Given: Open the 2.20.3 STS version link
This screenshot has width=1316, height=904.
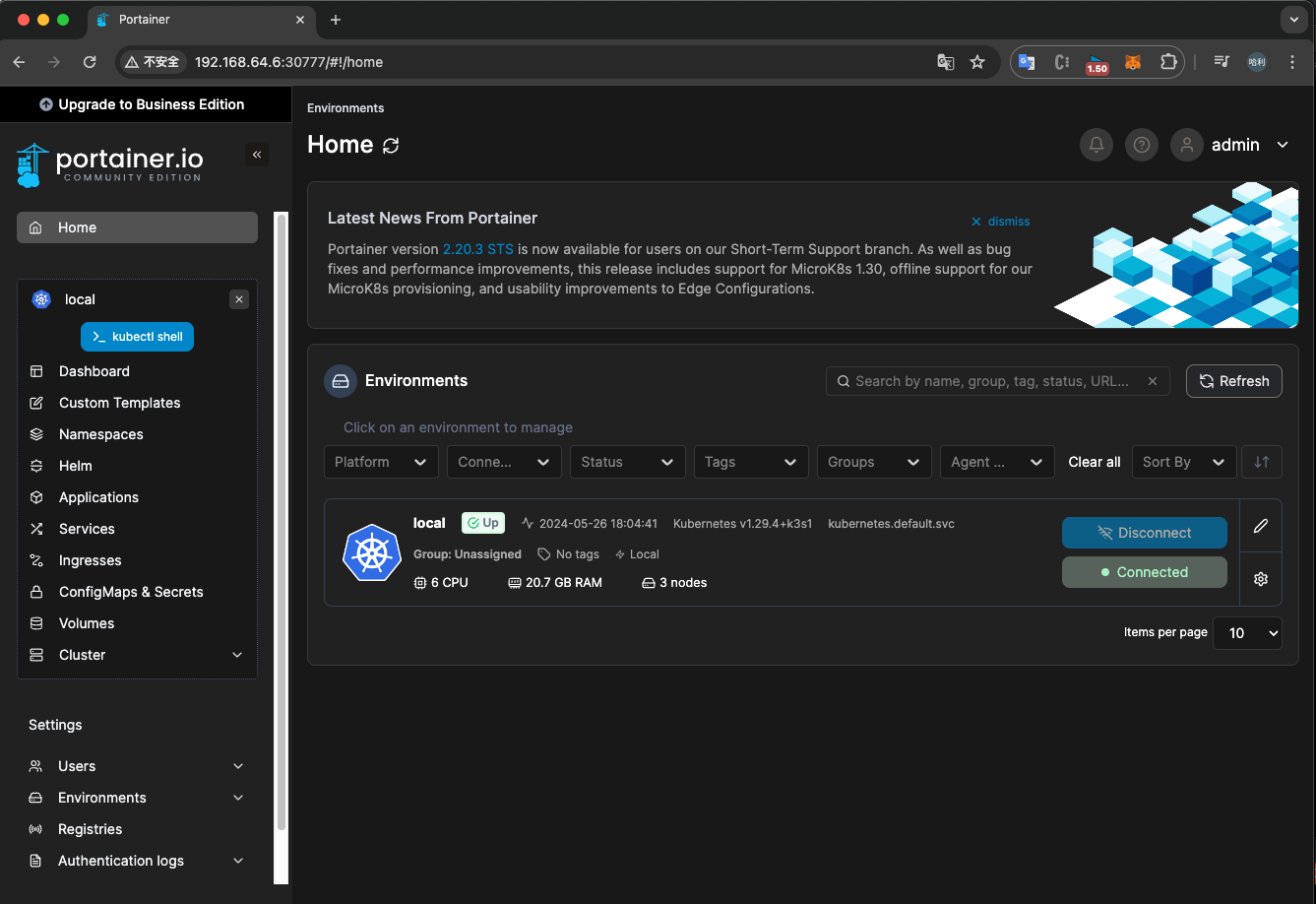Looking at the screenshot, I should point(478,249).
